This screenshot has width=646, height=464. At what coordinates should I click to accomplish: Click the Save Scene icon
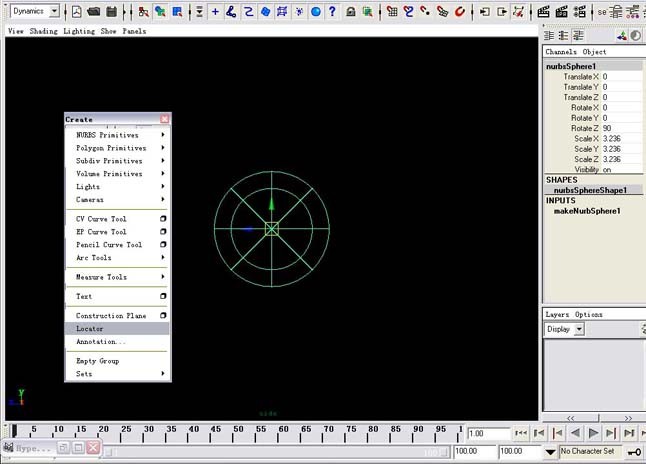click(111, 12)
